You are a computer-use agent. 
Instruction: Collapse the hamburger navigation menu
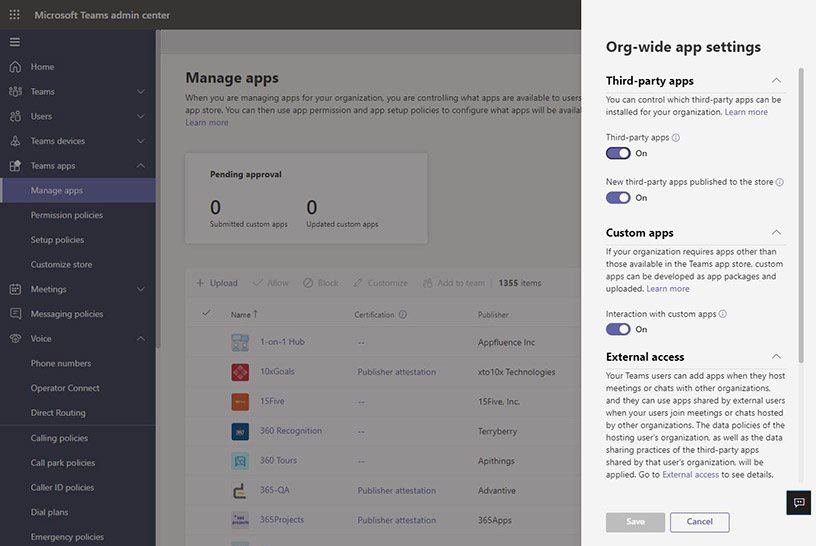pos(15,42)
